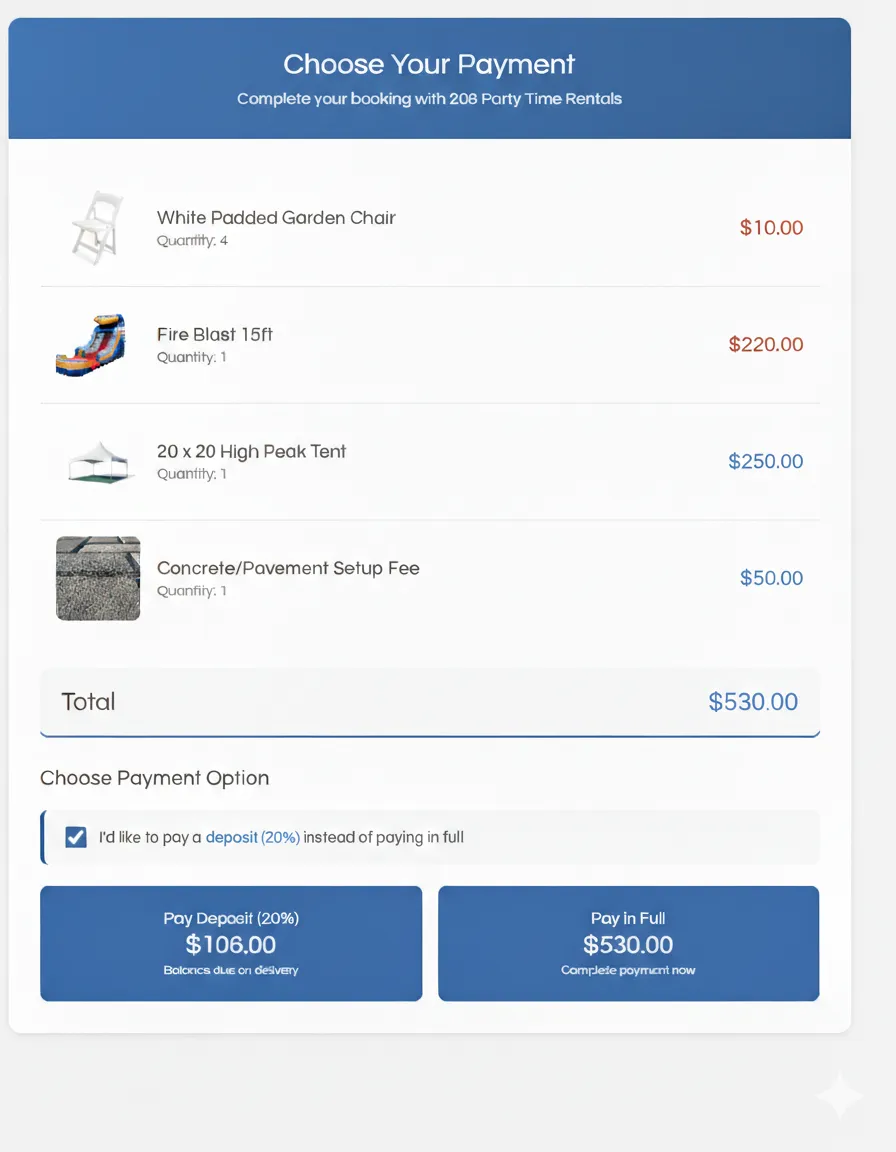
Task: Select the Fire Blast 15ft item name
Action: (x=215, y=335)
